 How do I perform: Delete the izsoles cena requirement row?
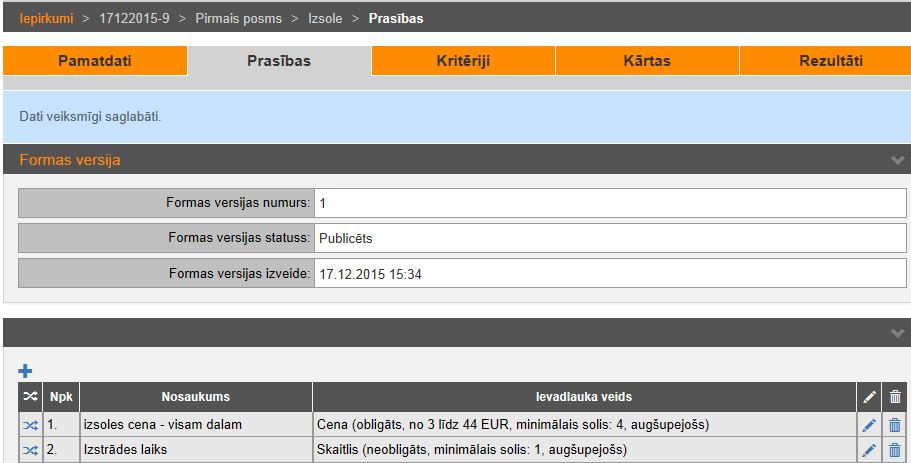[895, 425]
